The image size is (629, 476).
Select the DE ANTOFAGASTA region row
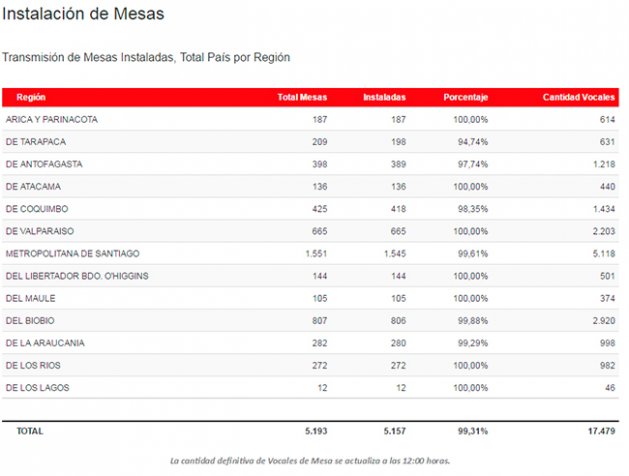pyautogui.click(x=44, y=163)
